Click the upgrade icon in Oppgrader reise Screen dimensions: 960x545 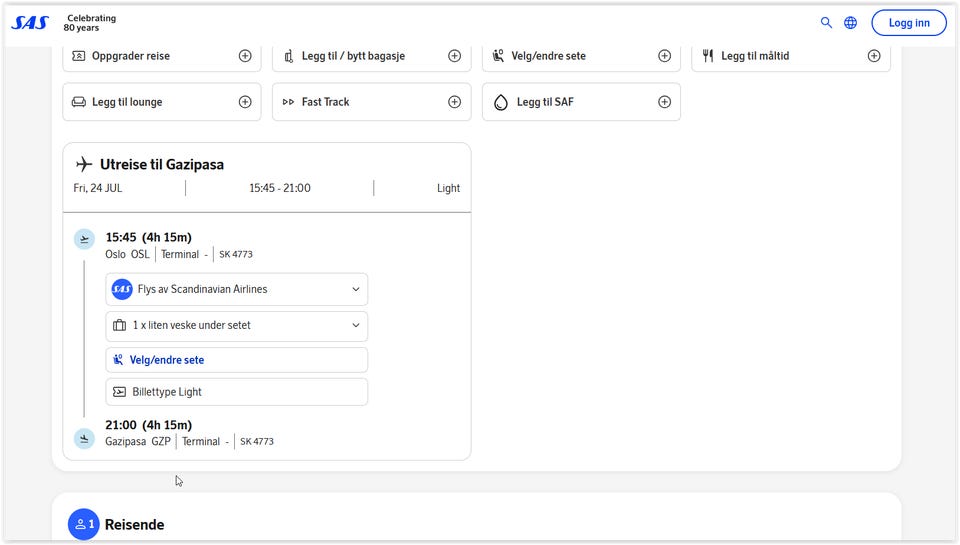tap(78, 56)
